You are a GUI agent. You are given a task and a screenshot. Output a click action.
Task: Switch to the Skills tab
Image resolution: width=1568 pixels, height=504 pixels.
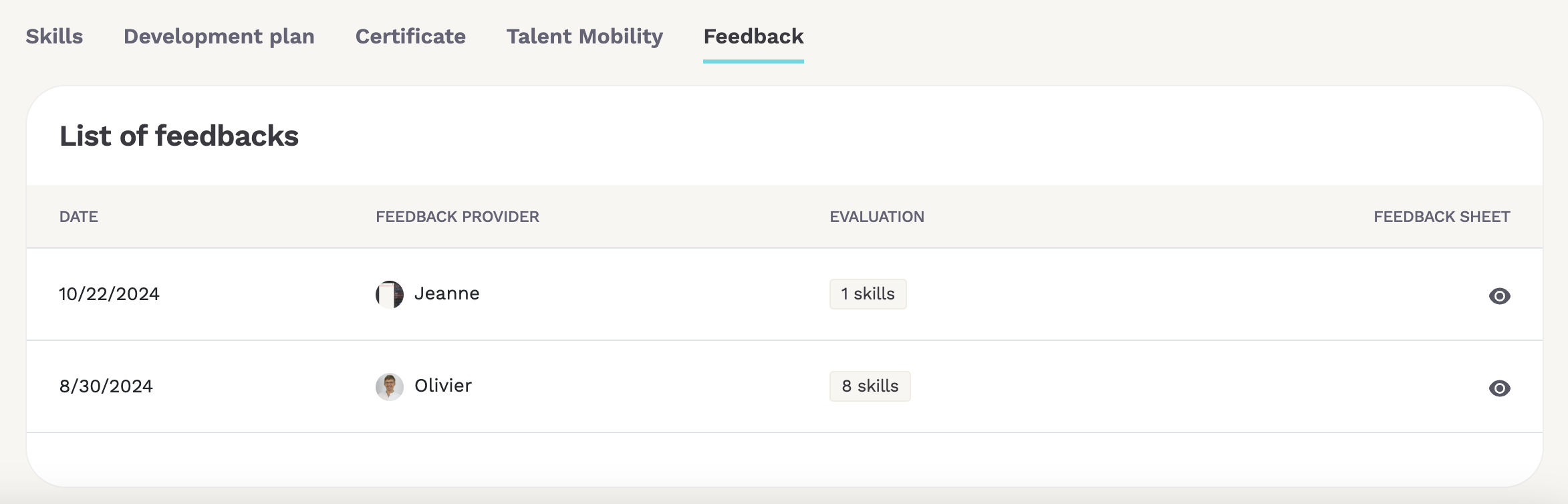coord(54,36)
